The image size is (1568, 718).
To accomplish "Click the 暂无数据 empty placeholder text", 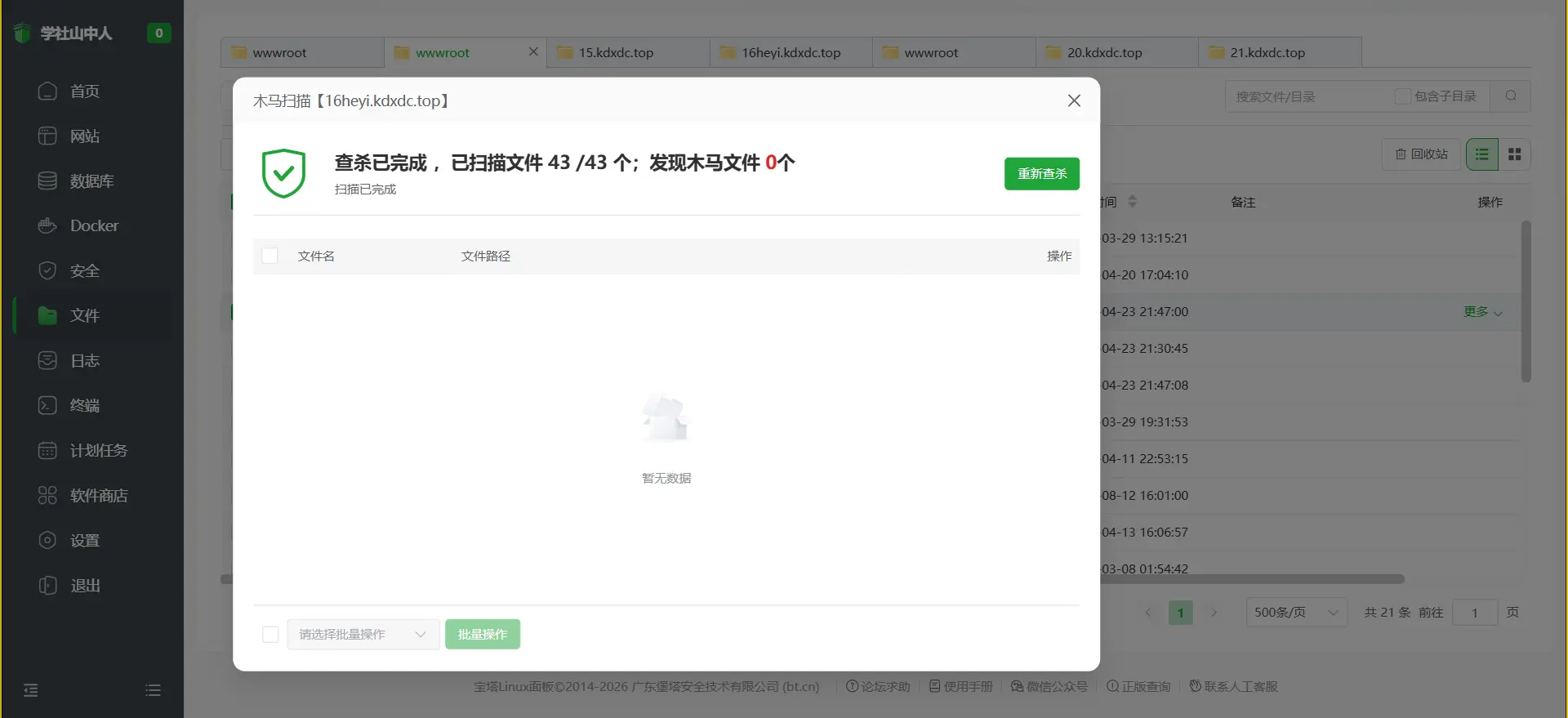I will coord(666,479).
